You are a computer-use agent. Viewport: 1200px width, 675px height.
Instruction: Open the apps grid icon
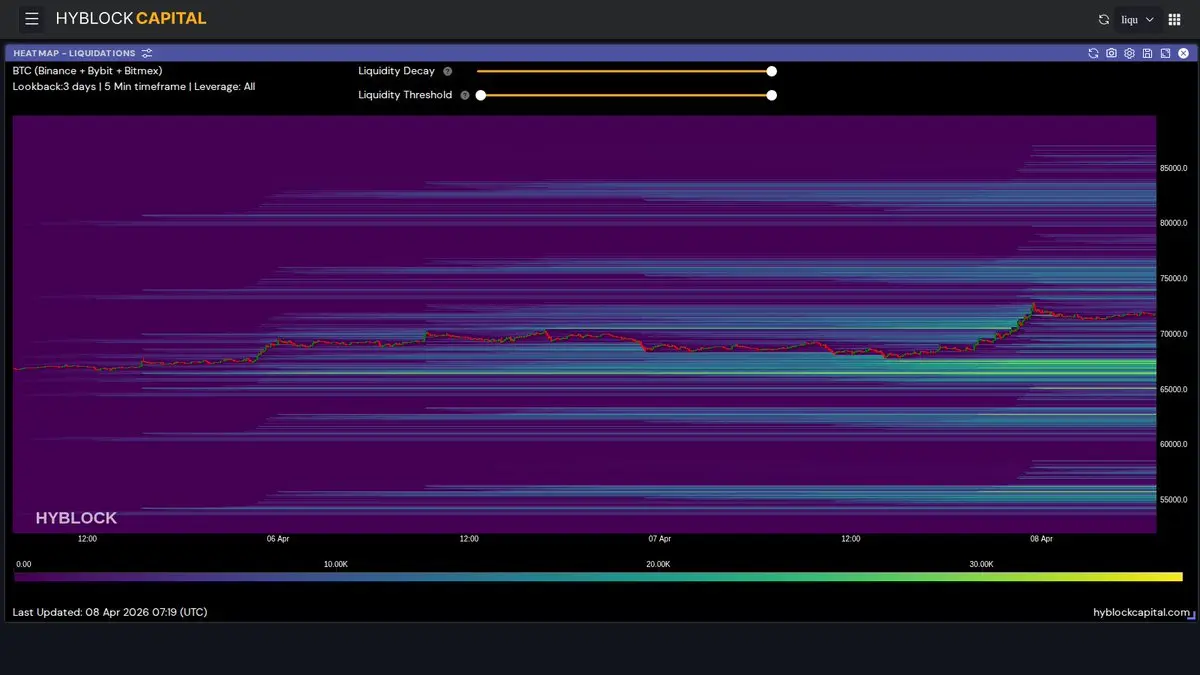tap(1175, 19)
